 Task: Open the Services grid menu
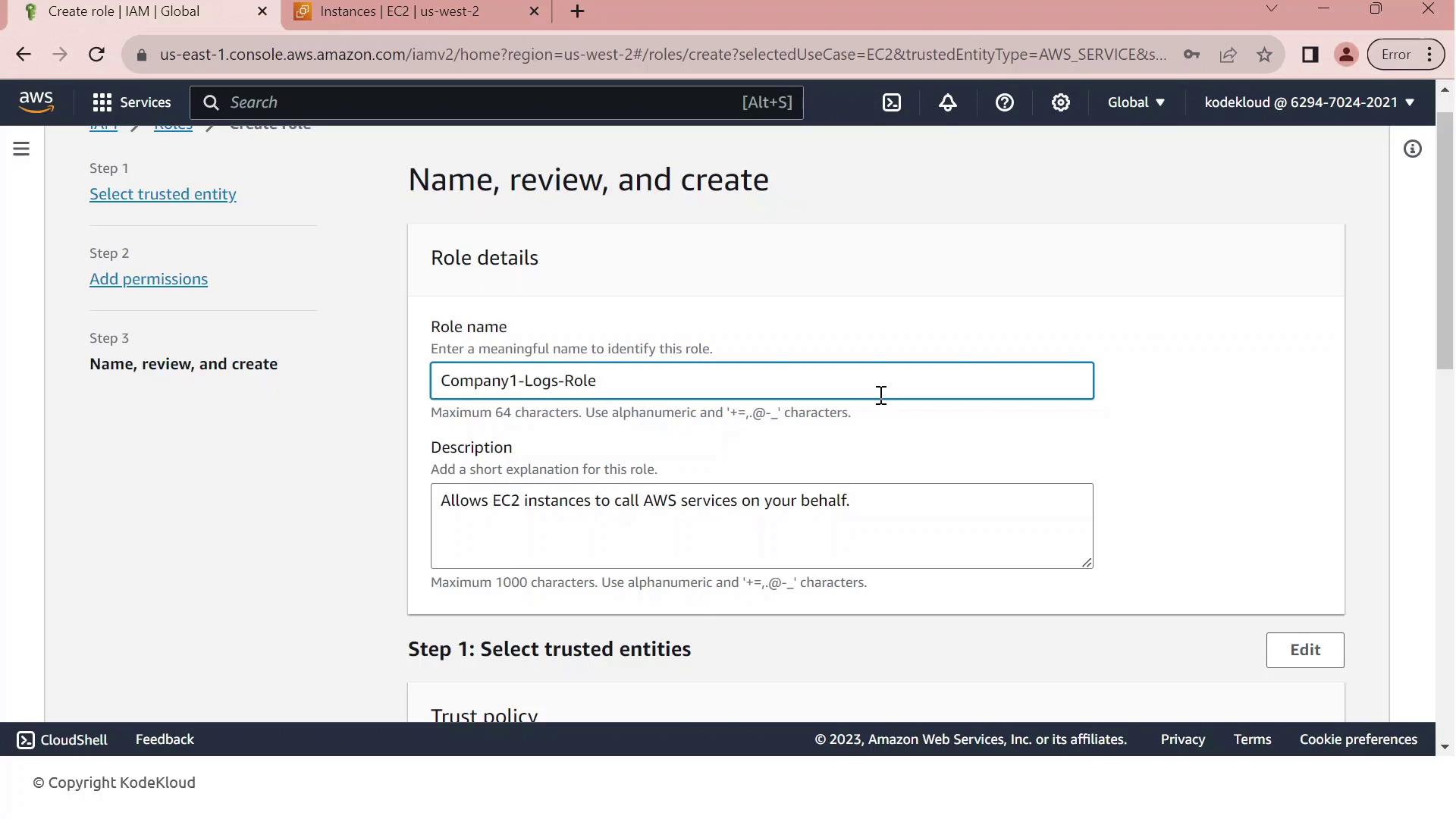click(x=131, y=102)
